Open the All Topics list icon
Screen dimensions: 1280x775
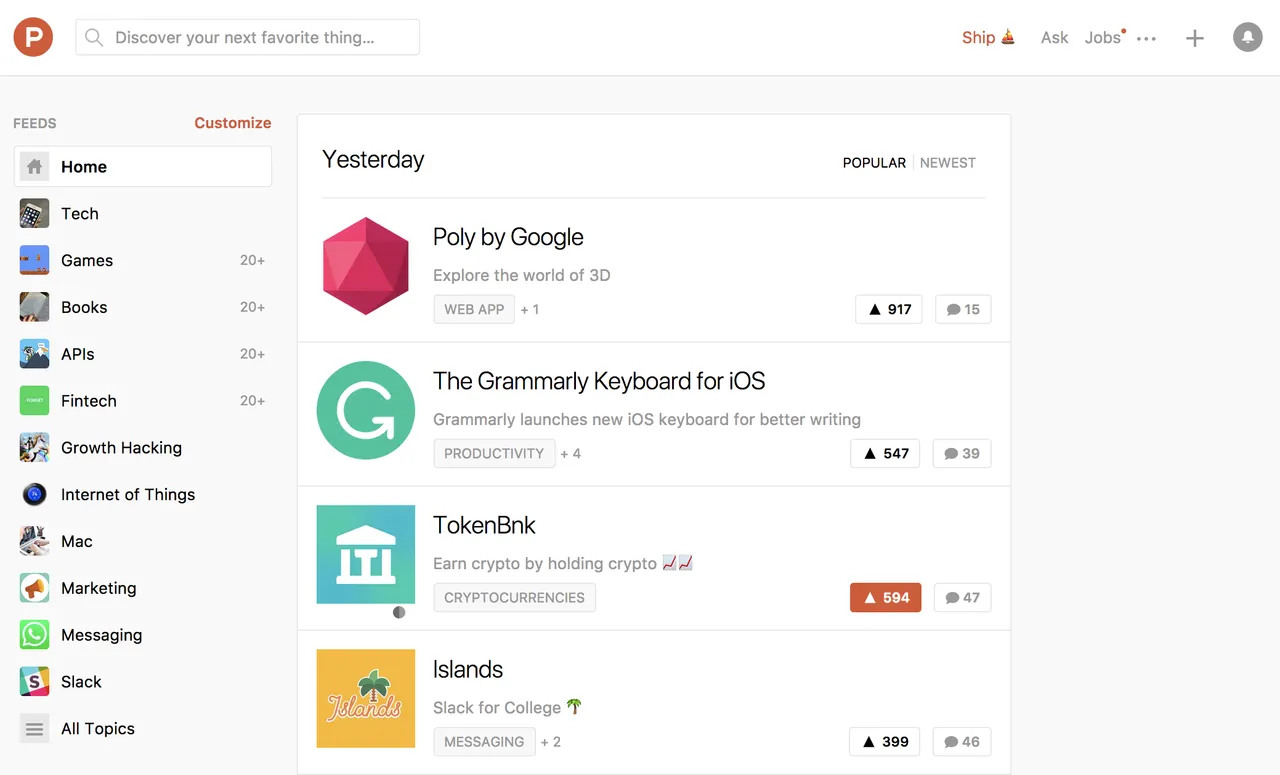(x=35, y=729)
